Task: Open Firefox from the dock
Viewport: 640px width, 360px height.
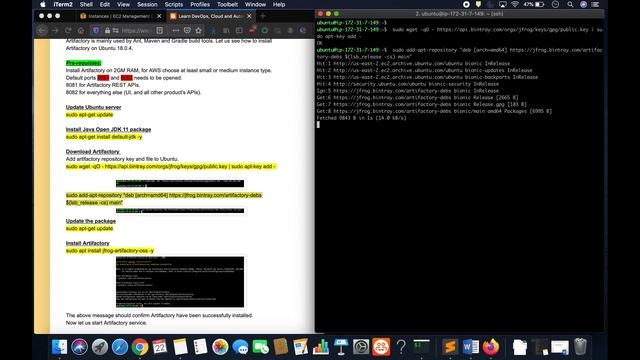Action: pyautogui.click(x=491, y=347)
